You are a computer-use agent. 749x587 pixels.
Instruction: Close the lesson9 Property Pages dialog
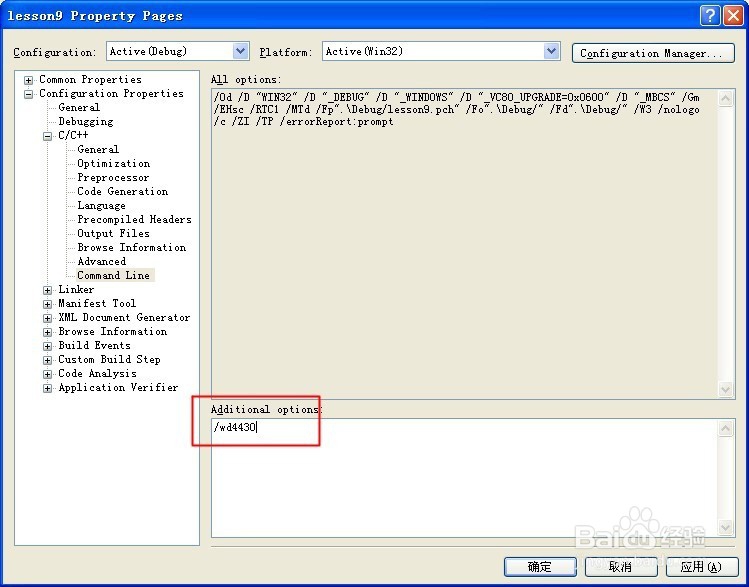pyautogui.click(x=733, y=16)
